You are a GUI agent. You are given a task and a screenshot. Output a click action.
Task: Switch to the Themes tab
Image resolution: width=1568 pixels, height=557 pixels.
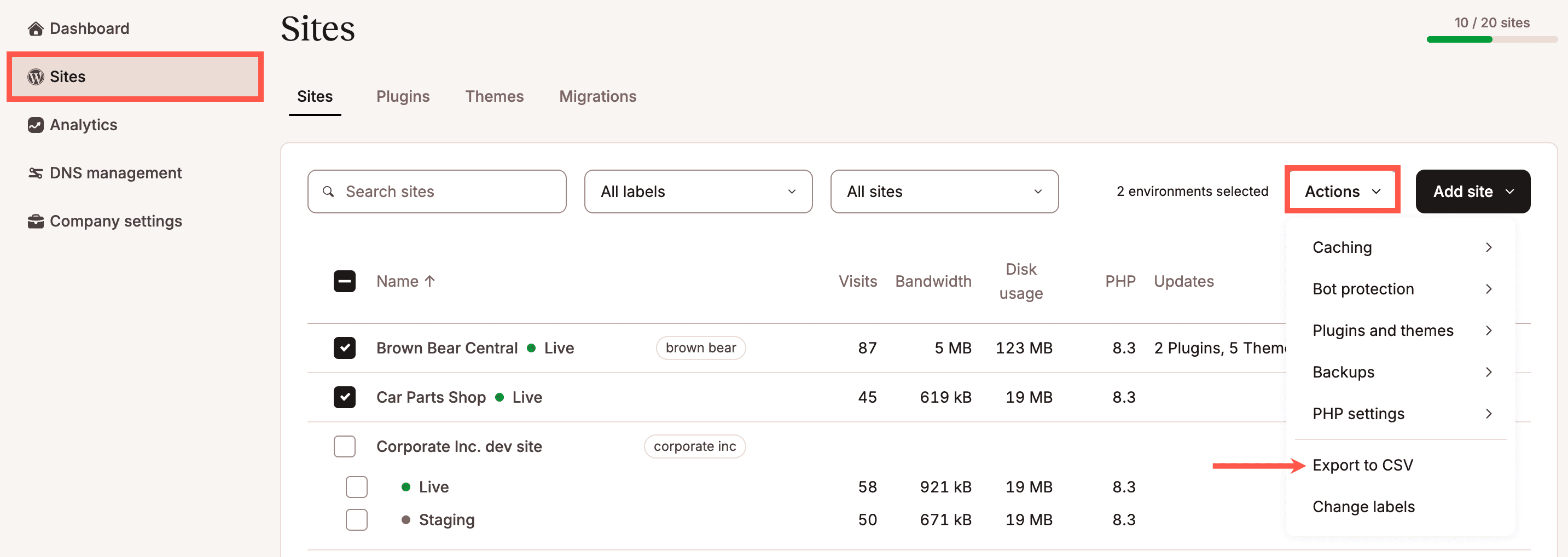click(x=494, y=97)
